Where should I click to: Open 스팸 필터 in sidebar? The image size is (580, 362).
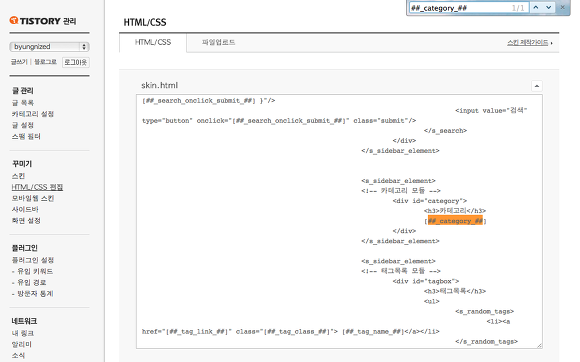26,136
